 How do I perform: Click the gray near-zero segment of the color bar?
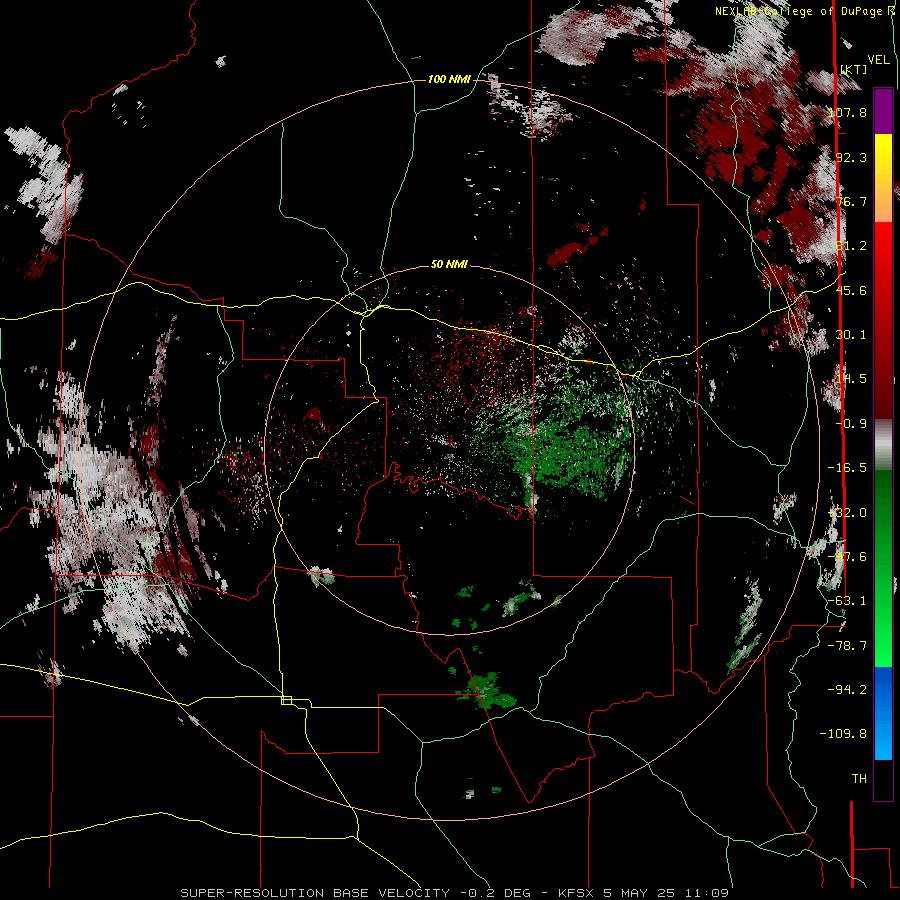(x=883, y=445)
